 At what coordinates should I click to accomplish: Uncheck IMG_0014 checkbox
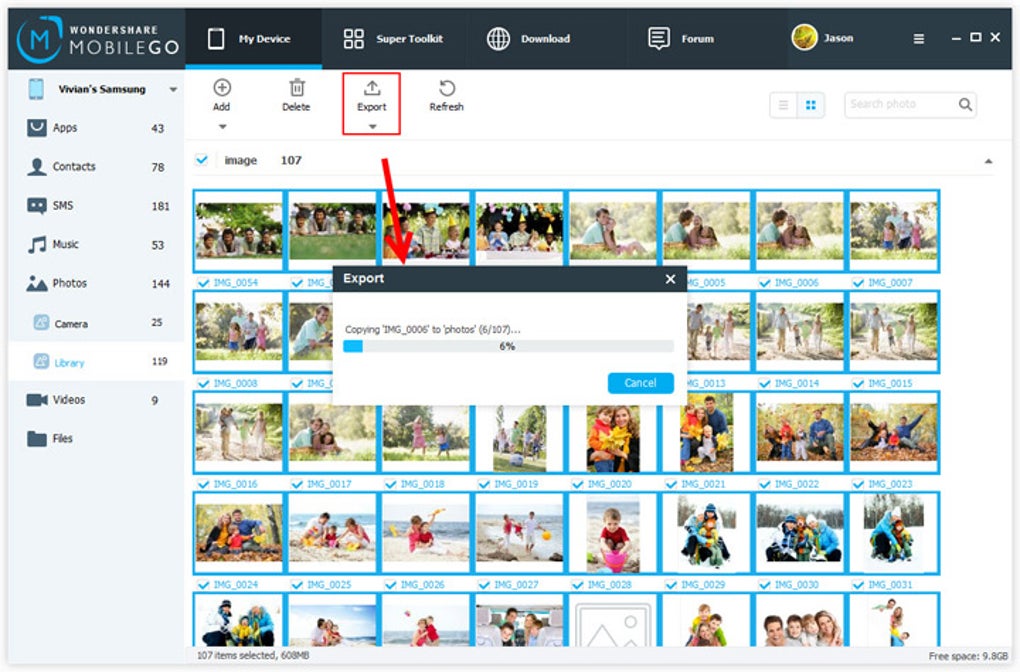(765, 384)
